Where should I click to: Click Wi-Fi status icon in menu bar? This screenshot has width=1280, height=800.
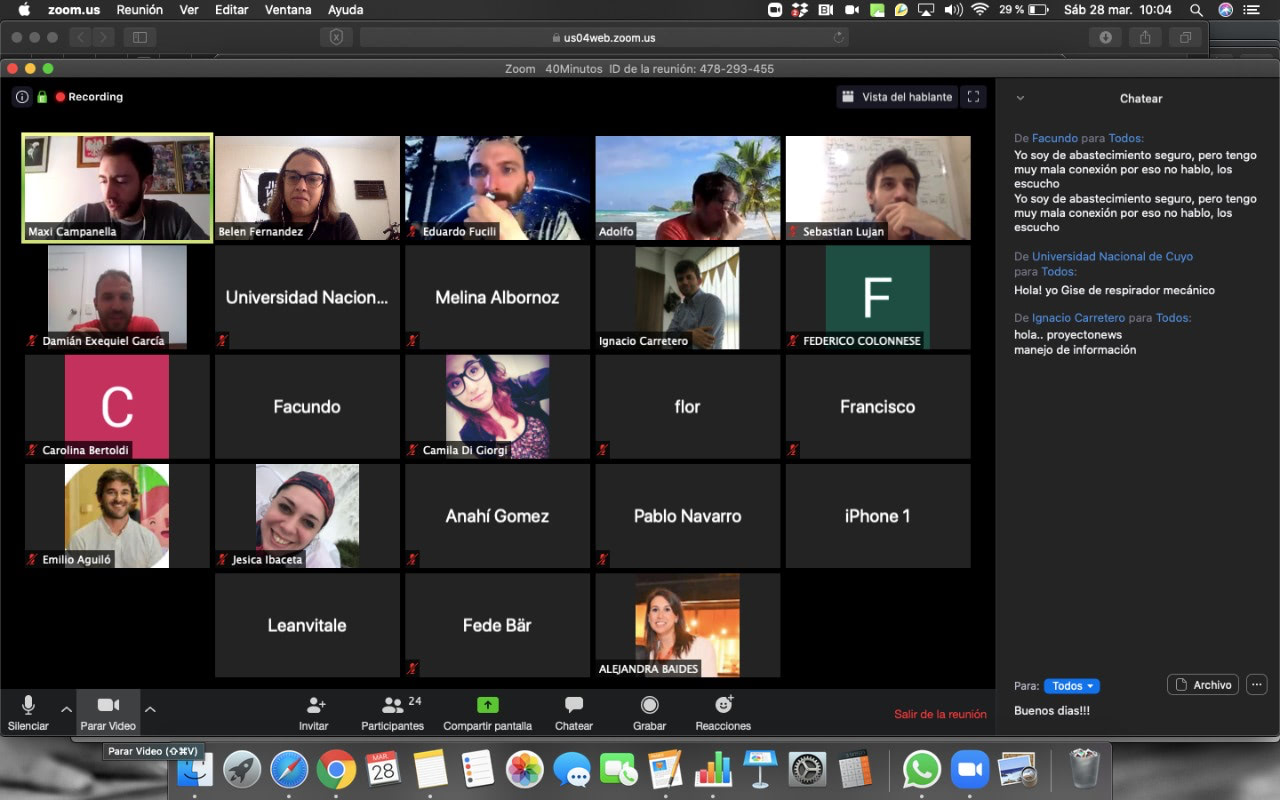(980, 10)
